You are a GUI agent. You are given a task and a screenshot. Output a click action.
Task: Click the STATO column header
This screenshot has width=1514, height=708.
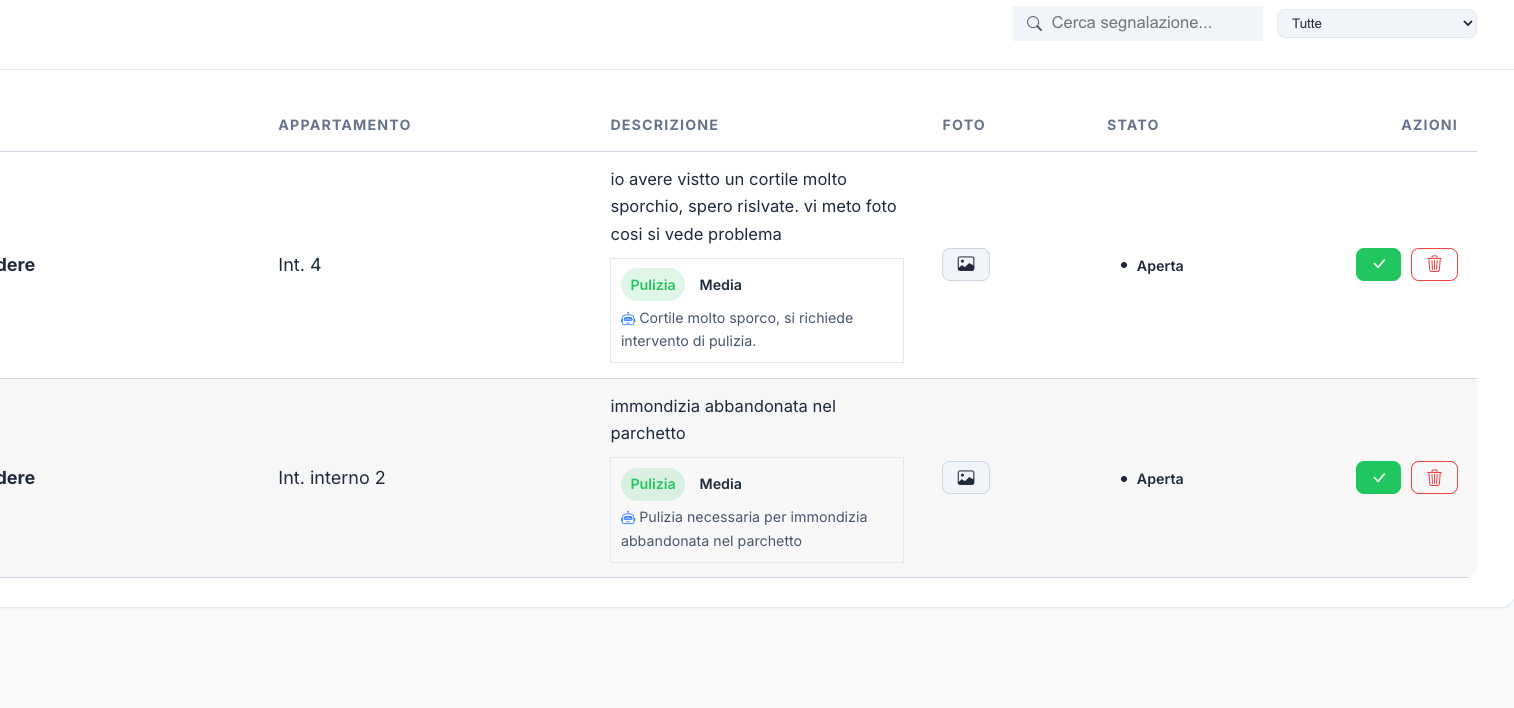tap(1133, 125)
